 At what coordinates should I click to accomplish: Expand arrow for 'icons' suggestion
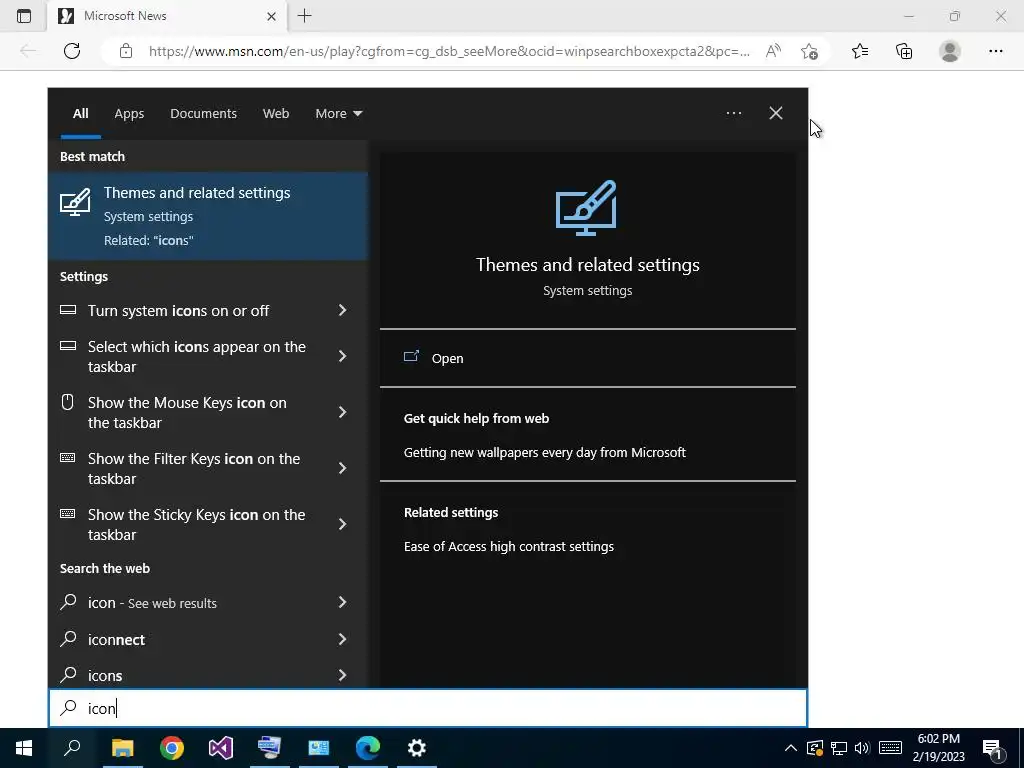coord(342,675)
